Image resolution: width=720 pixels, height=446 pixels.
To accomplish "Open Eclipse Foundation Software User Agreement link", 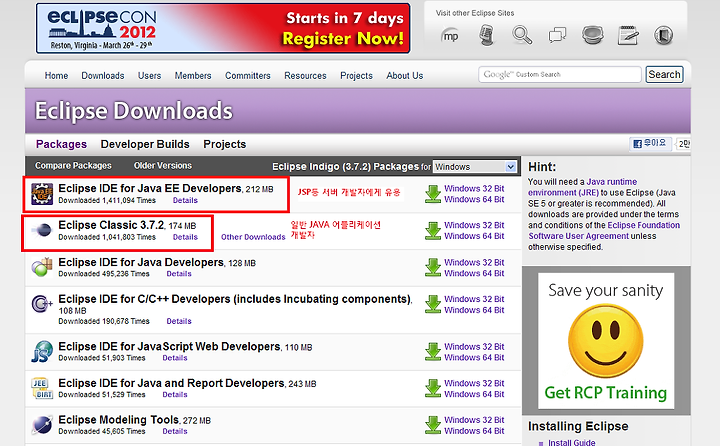I will click(x=604, y=231).
